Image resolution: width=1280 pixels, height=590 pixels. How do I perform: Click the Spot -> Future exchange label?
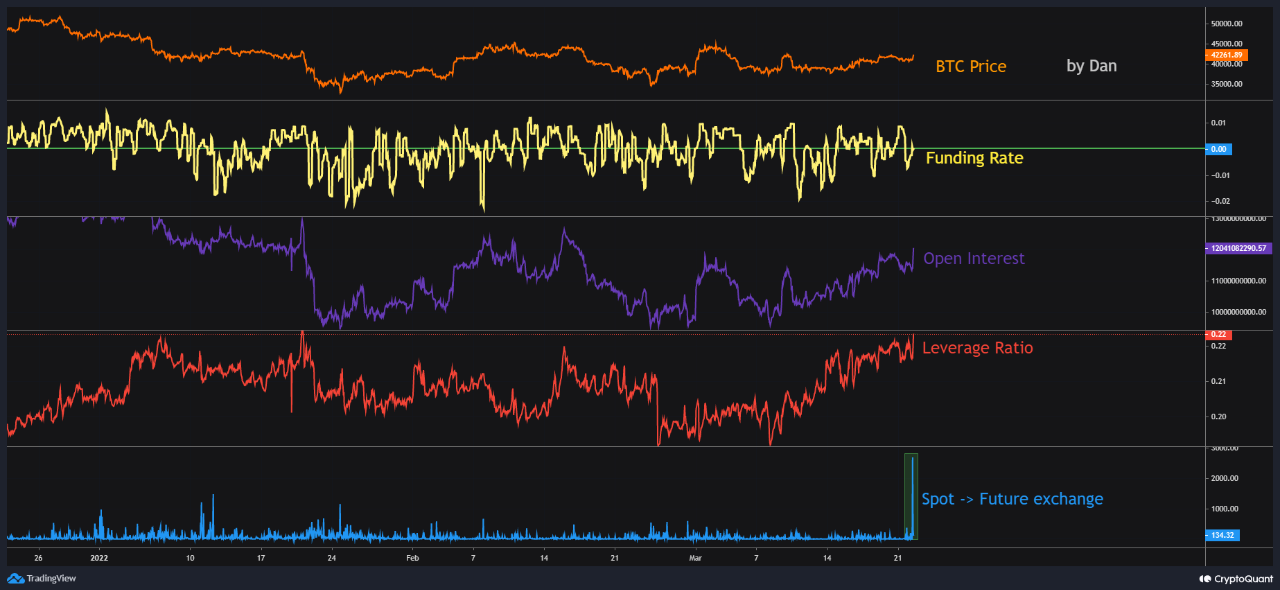click(x=1012, y=499)
